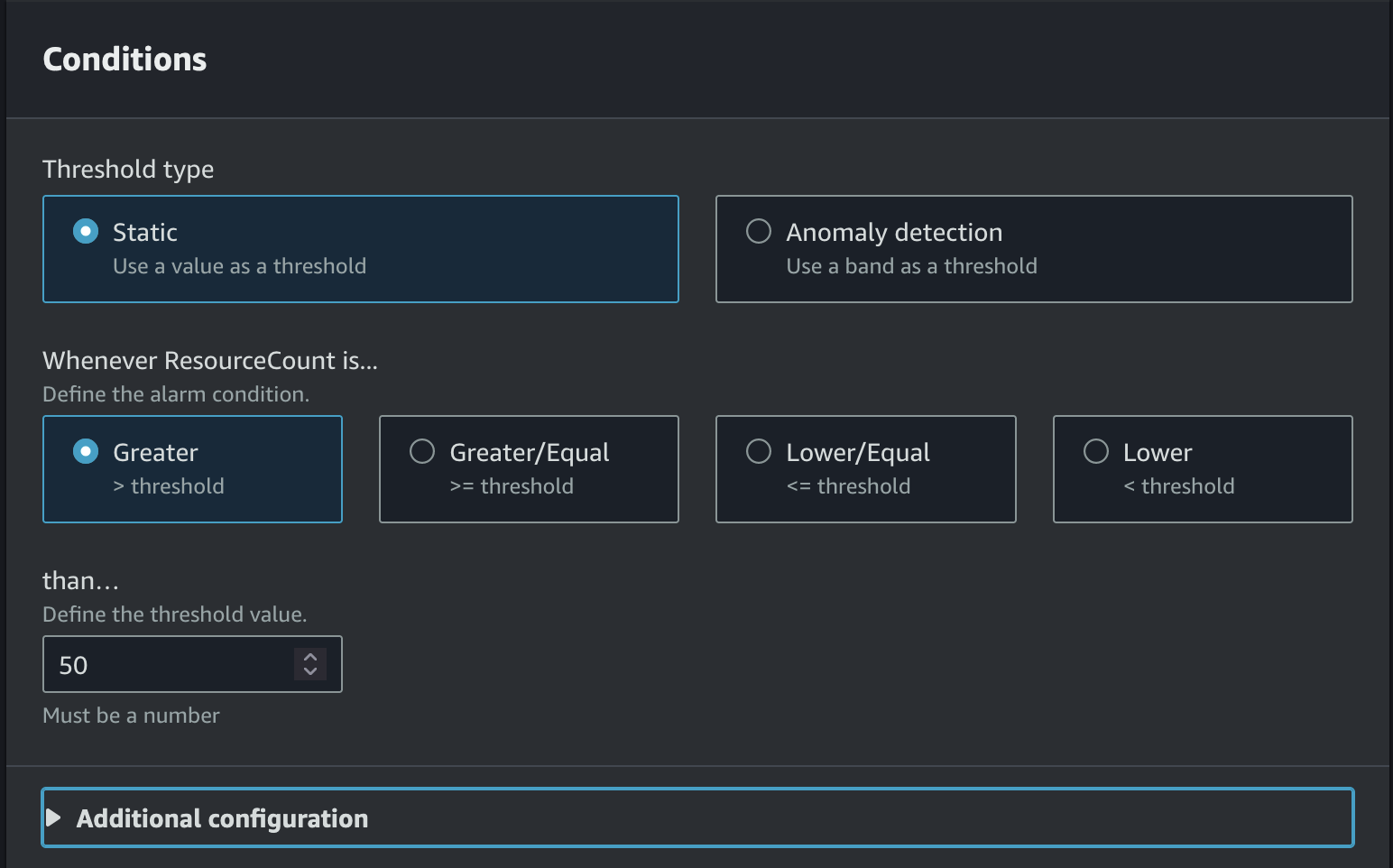1393x868 pixels.
Task: Select the Anomaly detection radio button circle
Action: 759,231
